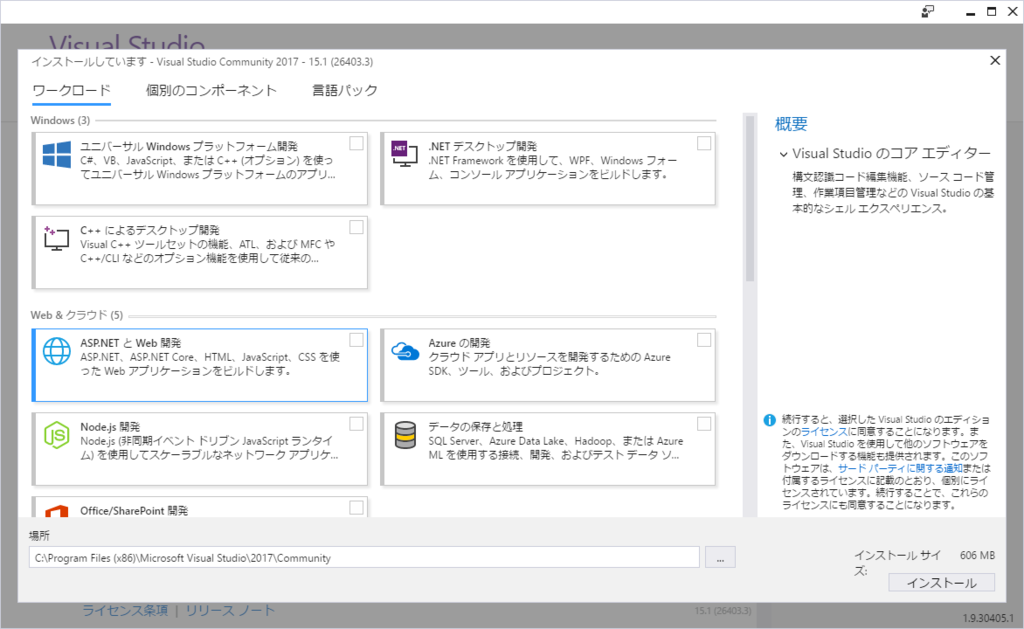
Task: Open the リリース ノート link at bottom
Action: click(x=230, y=610)
